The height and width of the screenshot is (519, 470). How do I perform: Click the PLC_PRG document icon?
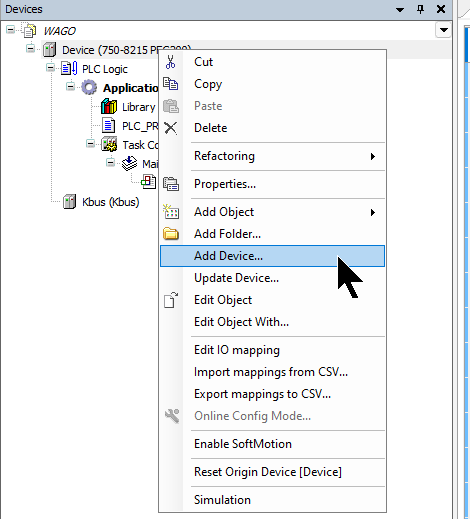pyautogui.click(x=108, y=126)
